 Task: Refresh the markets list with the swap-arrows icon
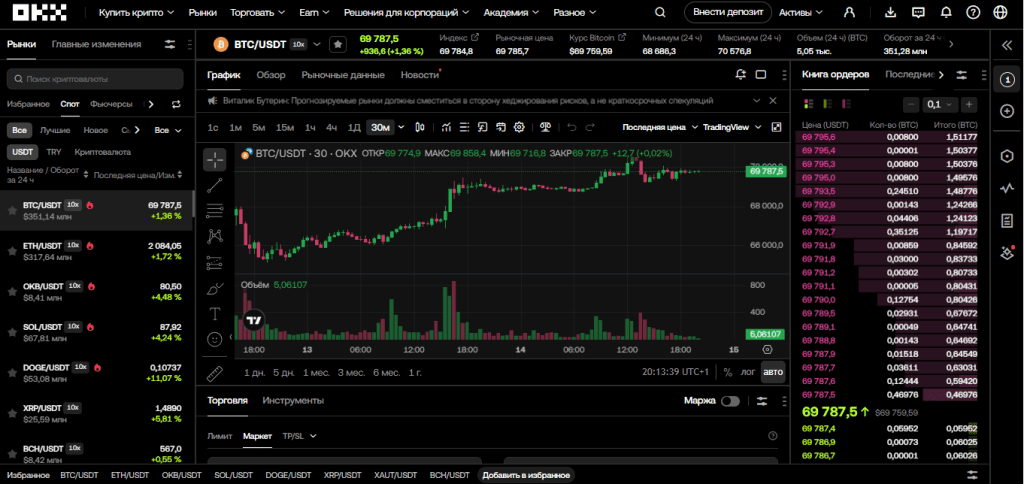pos(176,104)
